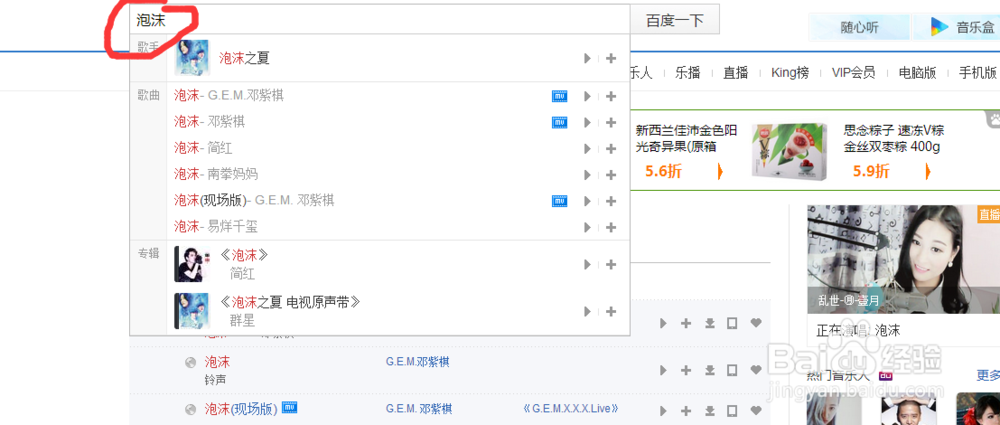1000x425 pixels.
Task: Open 泡沫之夏 artist thumbnail image
Action: [x=192, y=57]
